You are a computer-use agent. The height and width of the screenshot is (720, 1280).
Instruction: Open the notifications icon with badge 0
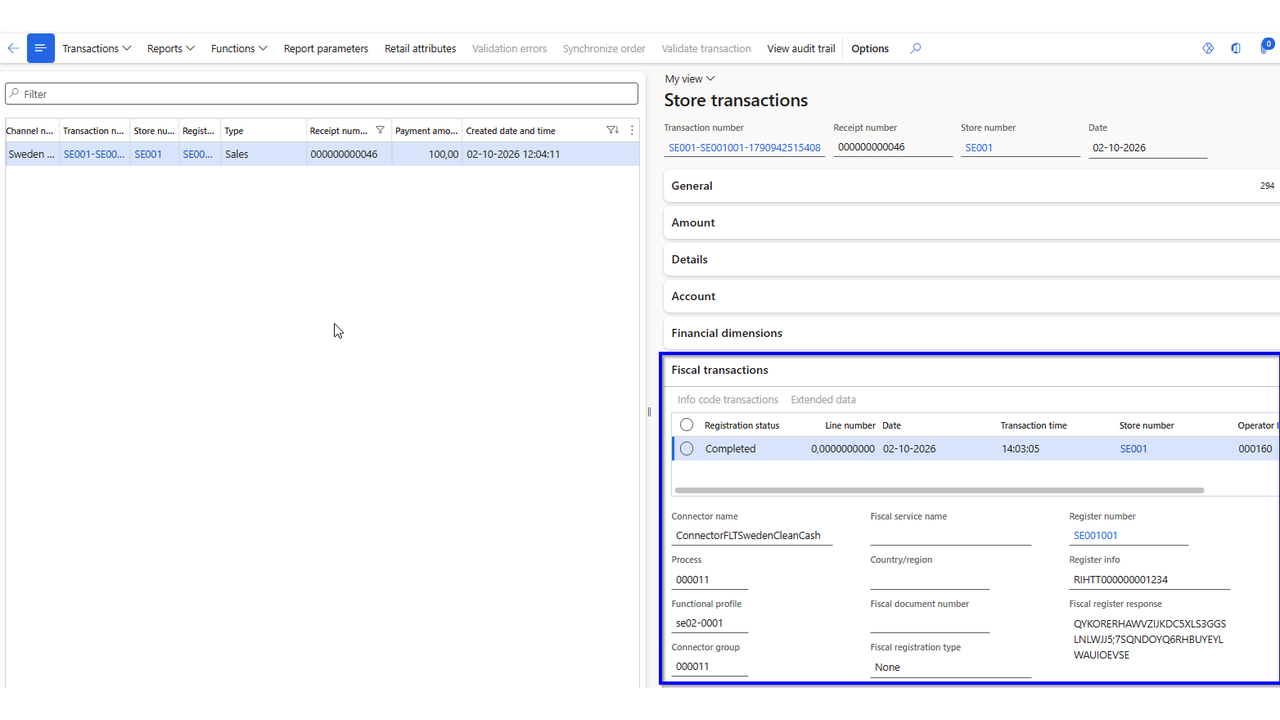pyautogui.click(x=1266, y=47)
